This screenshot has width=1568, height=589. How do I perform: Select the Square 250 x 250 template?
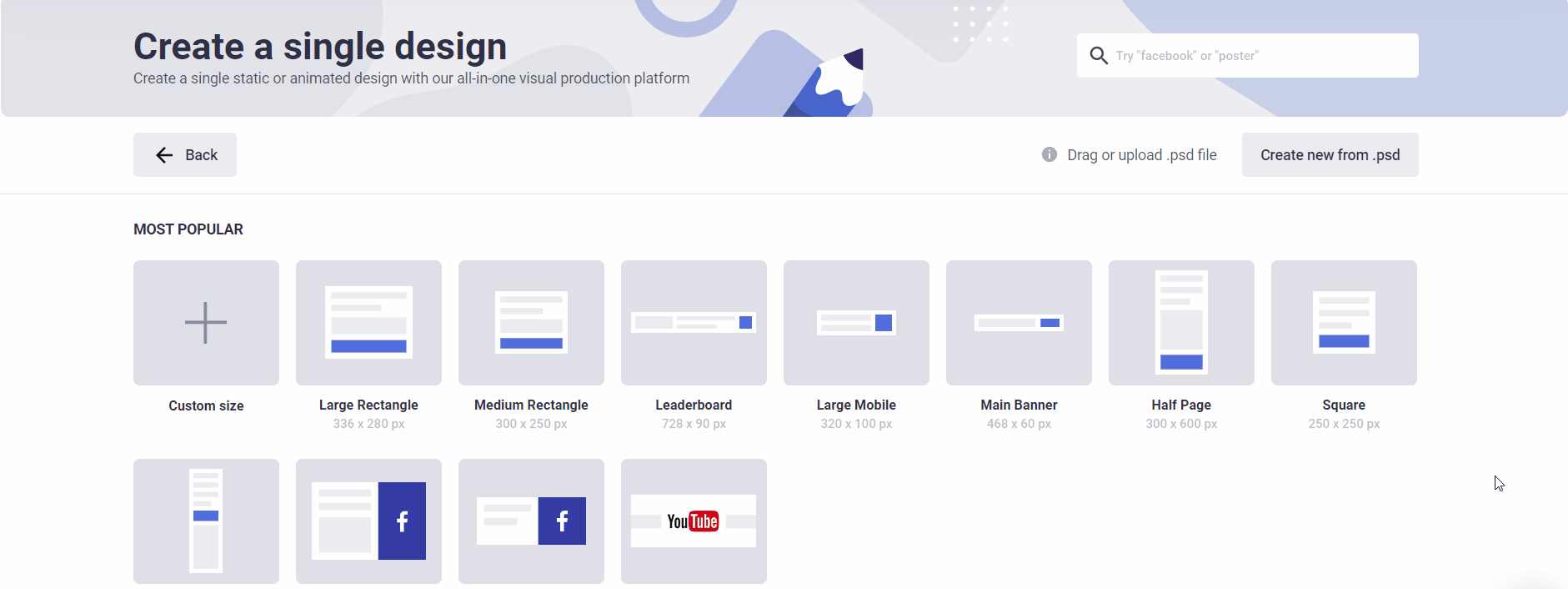coord(1344,323)
